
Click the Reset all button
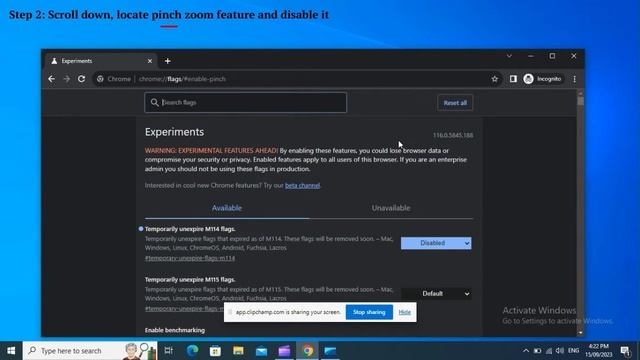(x=455, y=103)
